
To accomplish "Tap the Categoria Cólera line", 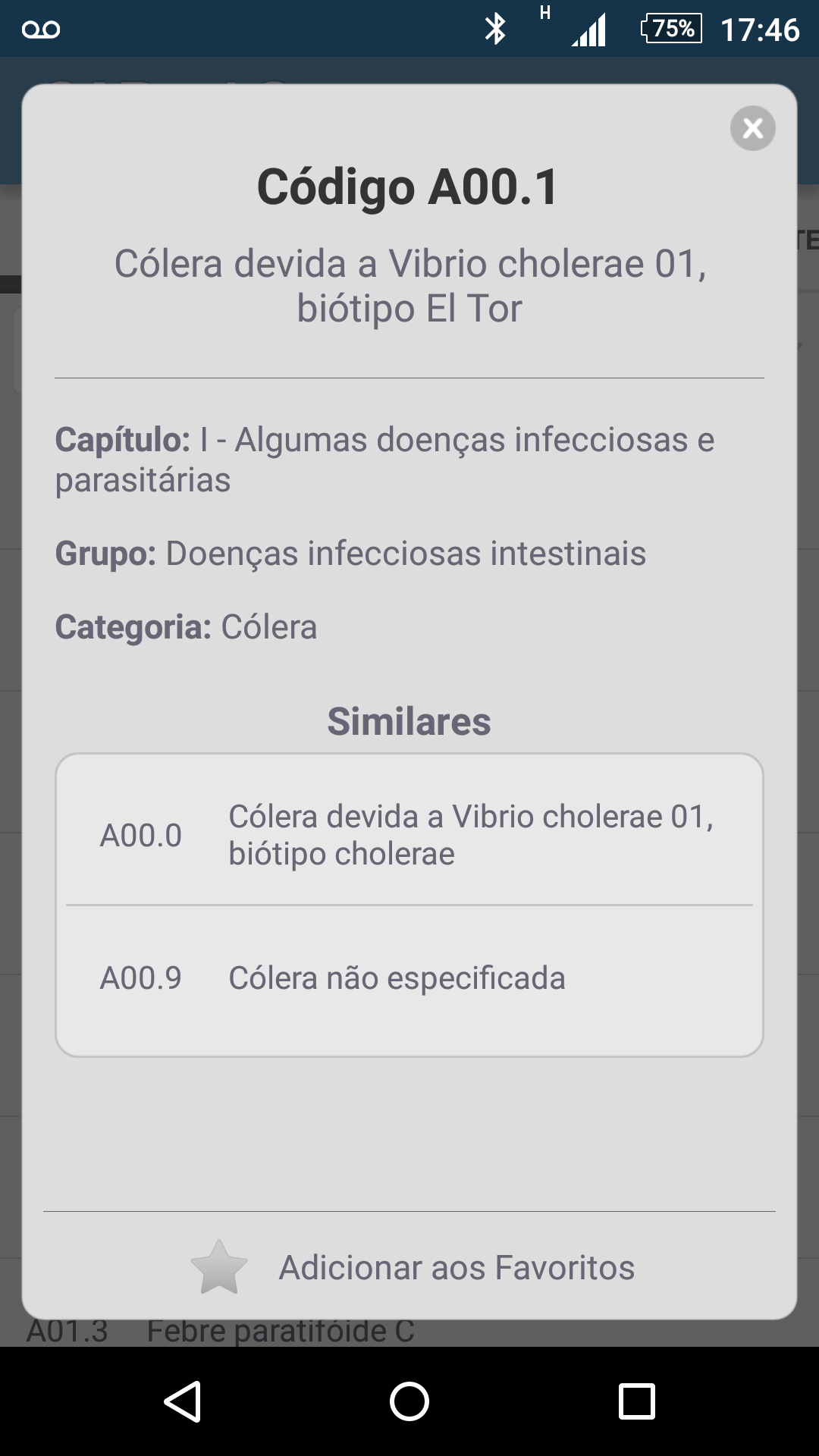I will tap(187, 627).
